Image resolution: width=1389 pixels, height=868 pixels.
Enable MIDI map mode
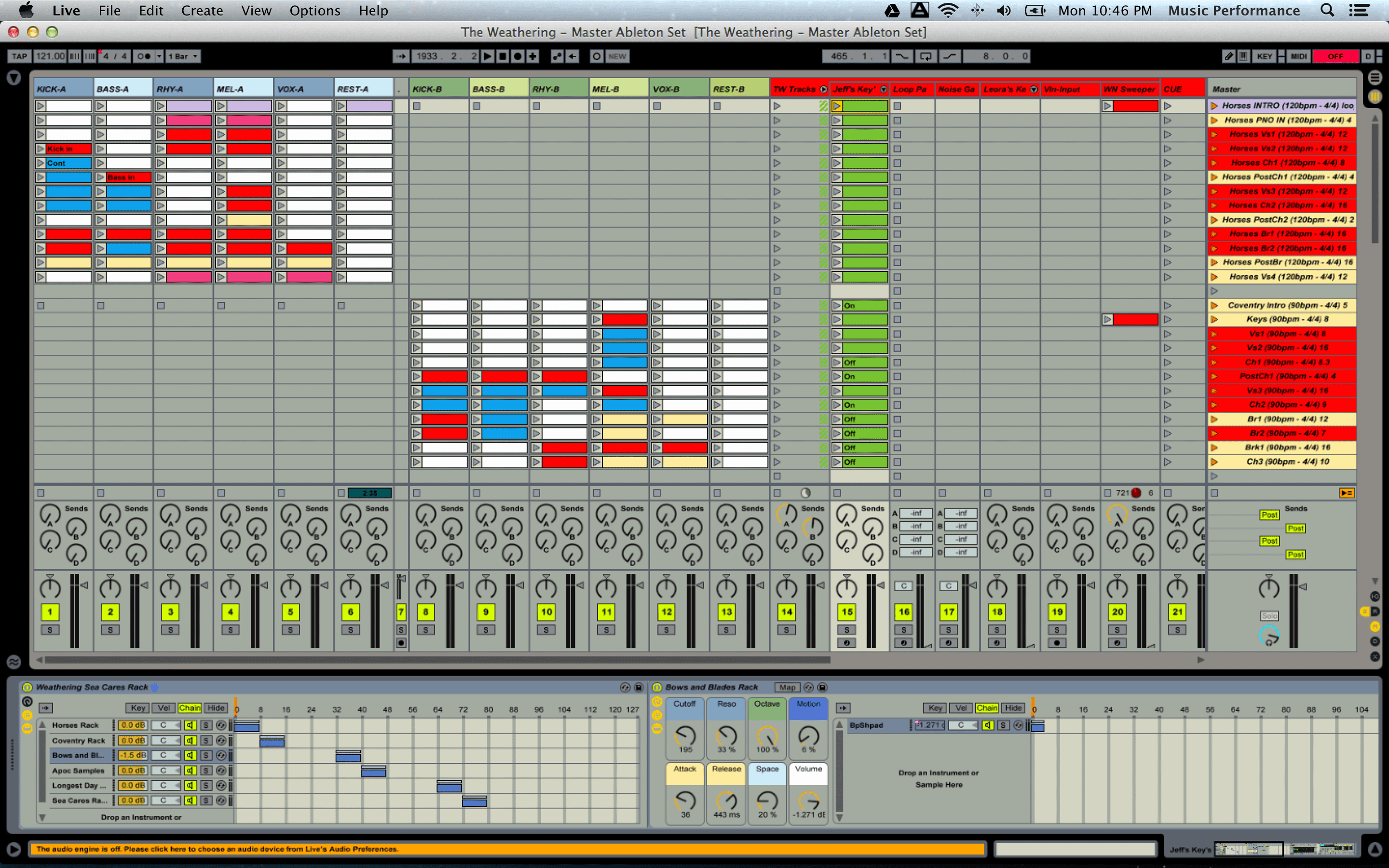click(1299, 56)
